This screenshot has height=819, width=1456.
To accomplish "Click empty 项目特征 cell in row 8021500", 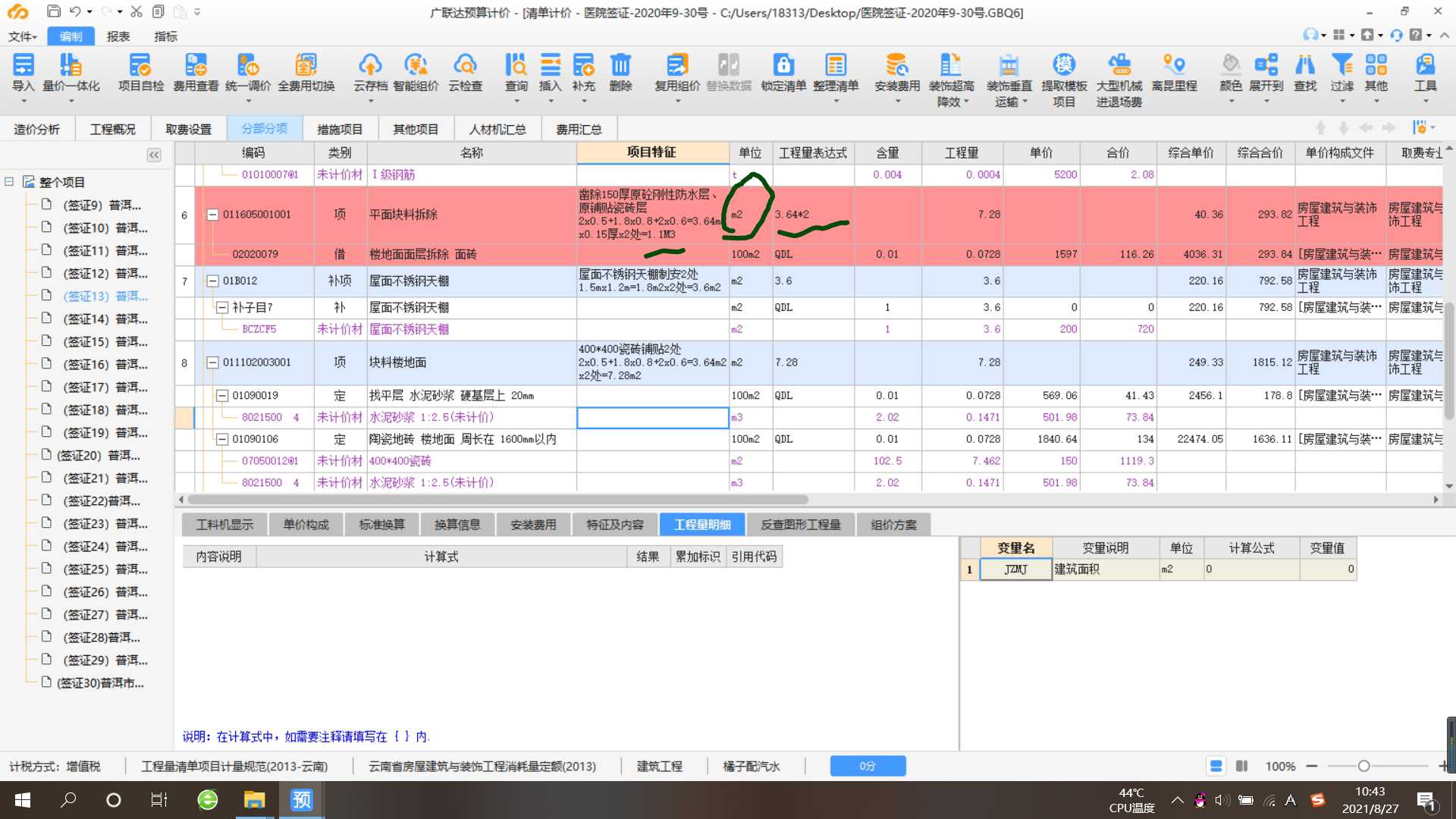I will [x=653, y=417].
